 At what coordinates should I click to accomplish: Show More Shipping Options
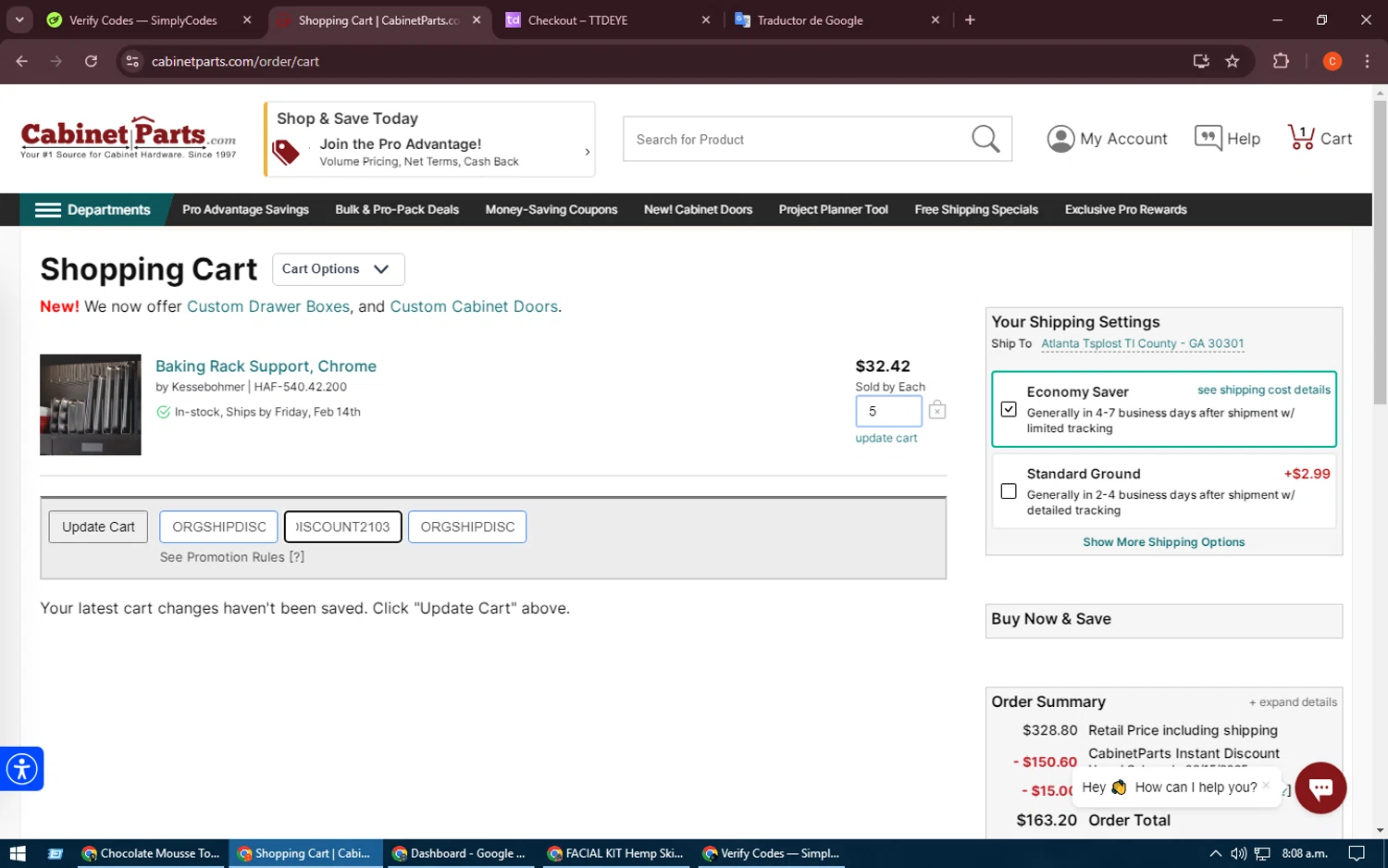click(1163, 542)
